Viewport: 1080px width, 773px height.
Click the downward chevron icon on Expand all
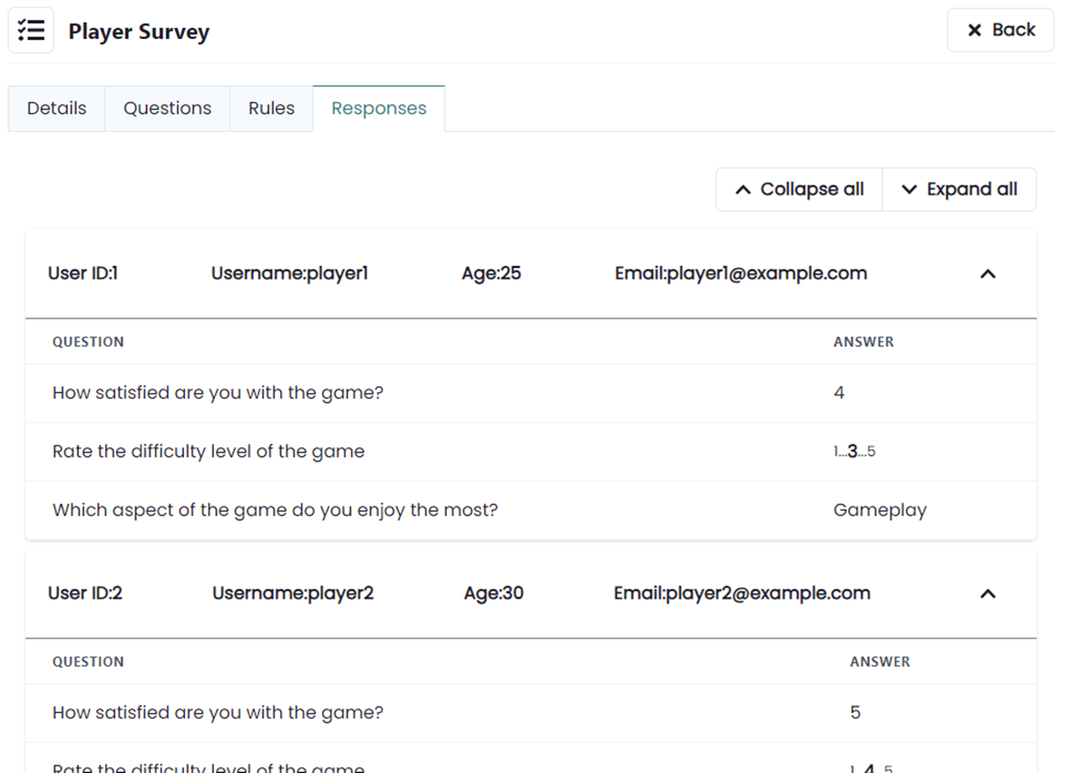pyautogui.click(x=910, y=189)
